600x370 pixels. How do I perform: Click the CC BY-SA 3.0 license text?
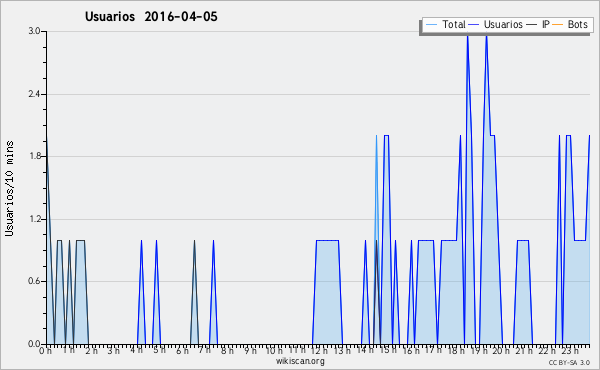pos(569,362)
